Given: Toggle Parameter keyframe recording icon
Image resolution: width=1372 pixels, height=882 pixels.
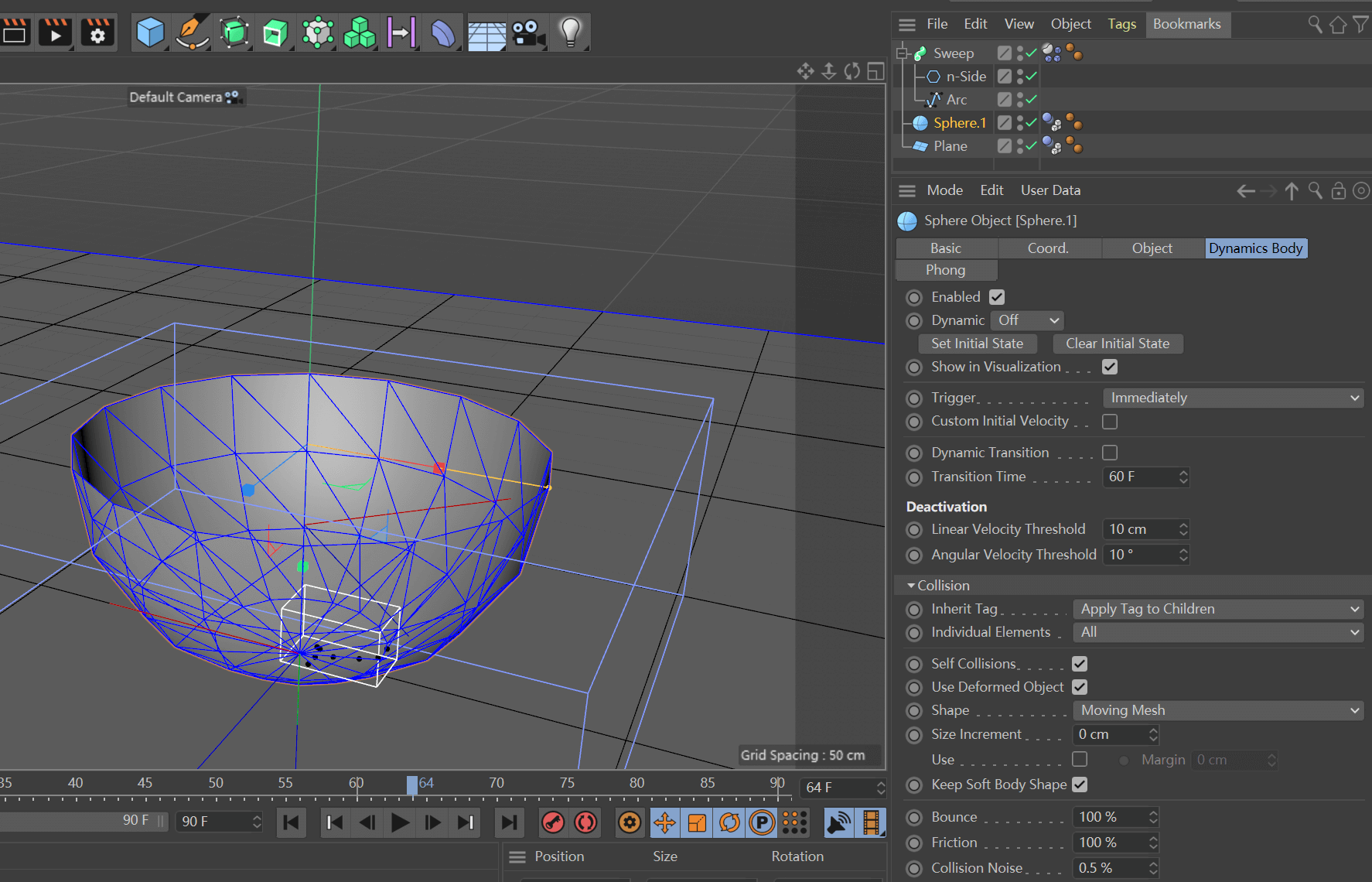Looking at the screenshot, I should (x=762, y=822).
